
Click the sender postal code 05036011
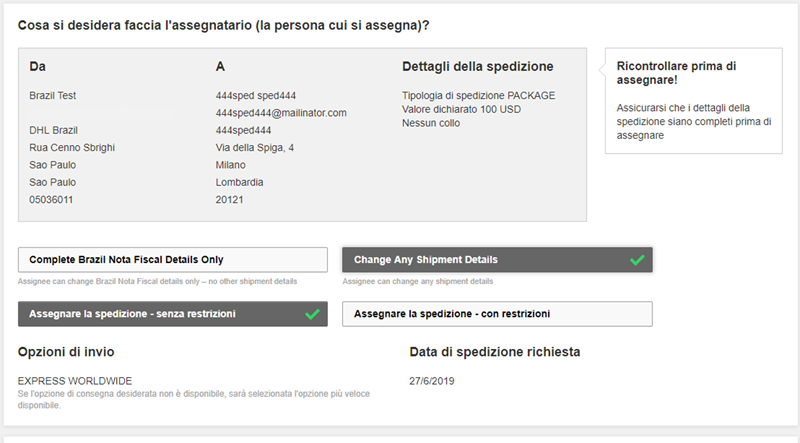coord(51,200)
